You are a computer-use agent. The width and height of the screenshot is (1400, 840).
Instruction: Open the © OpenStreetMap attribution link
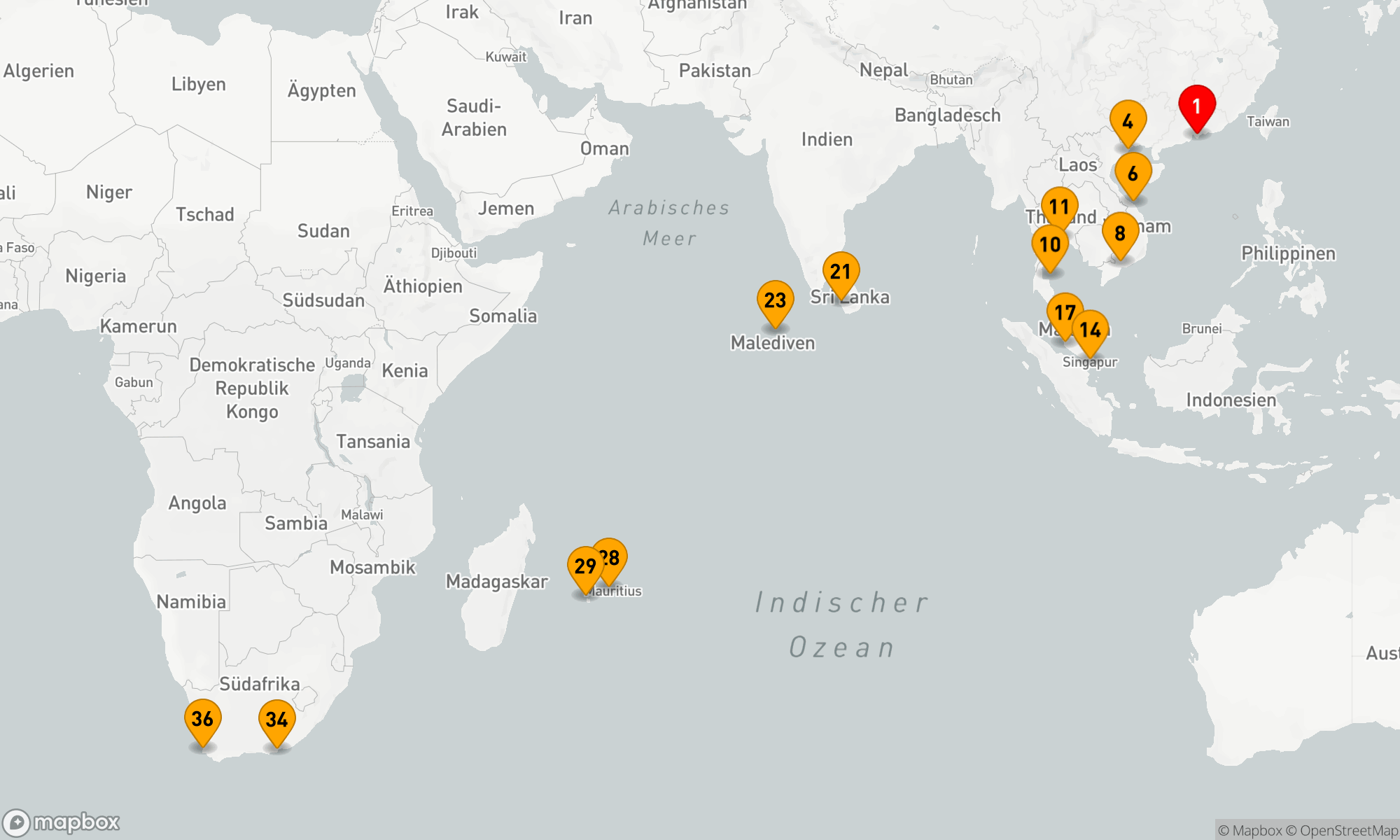[x=1342, y=831]
